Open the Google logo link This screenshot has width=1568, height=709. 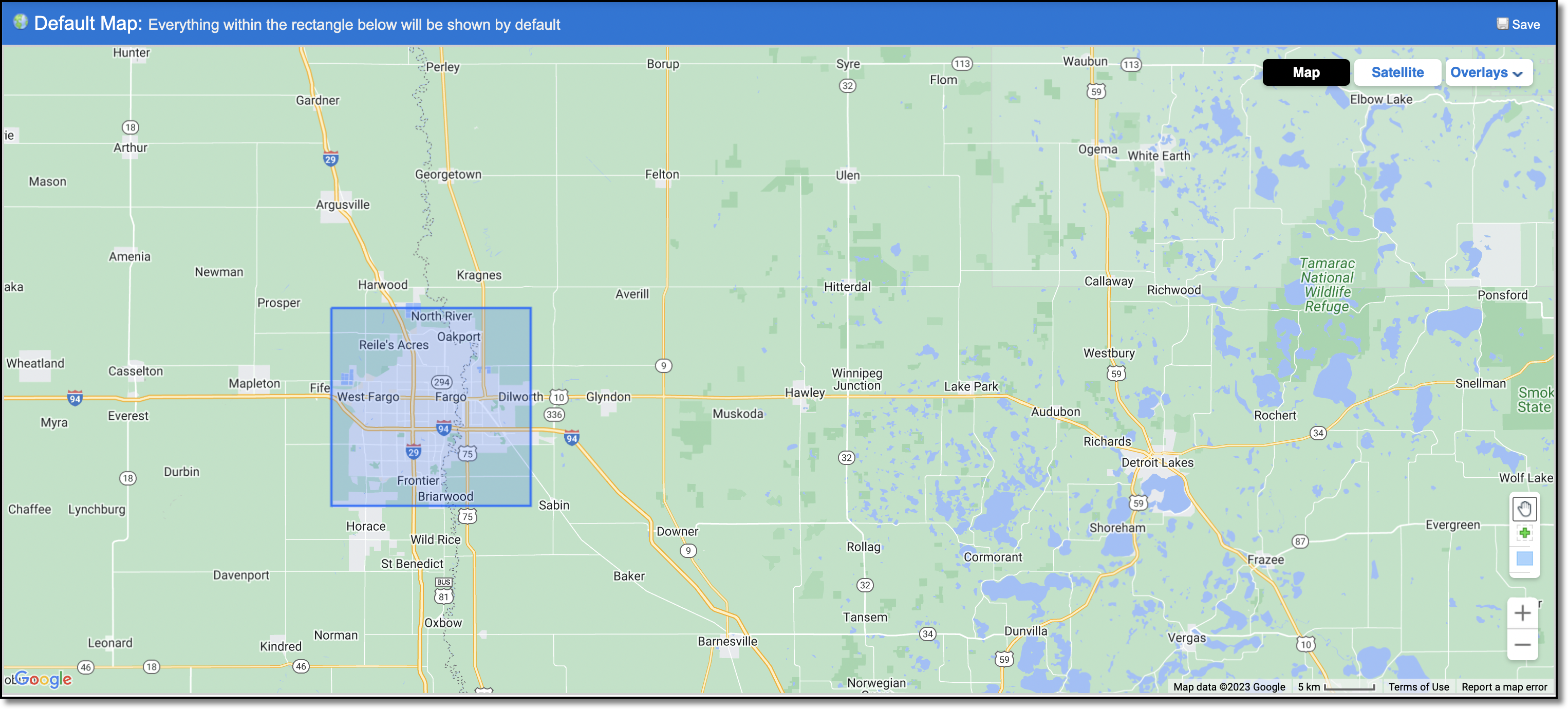[43, 678]
